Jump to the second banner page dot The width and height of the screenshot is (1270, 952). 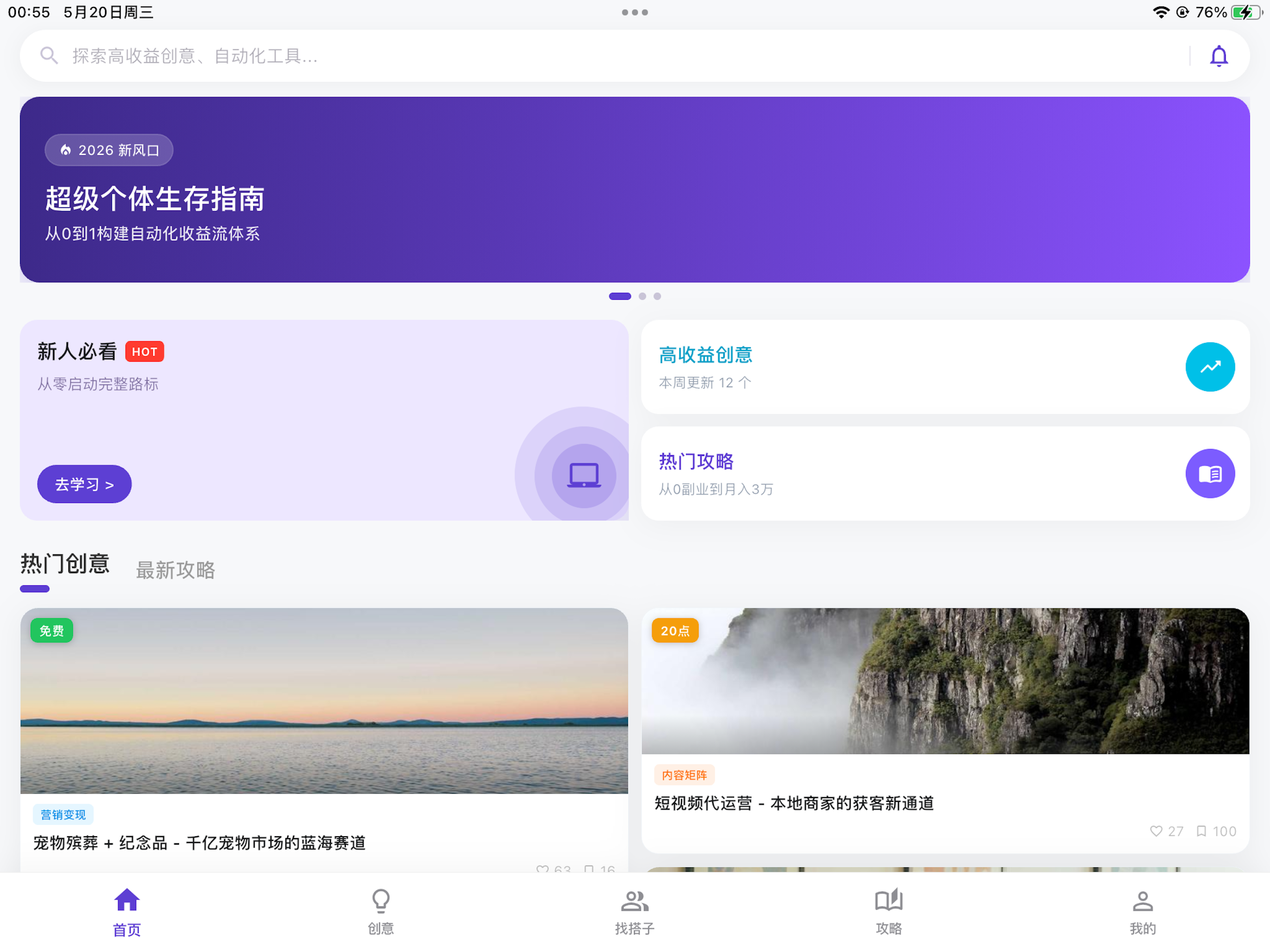642,296
